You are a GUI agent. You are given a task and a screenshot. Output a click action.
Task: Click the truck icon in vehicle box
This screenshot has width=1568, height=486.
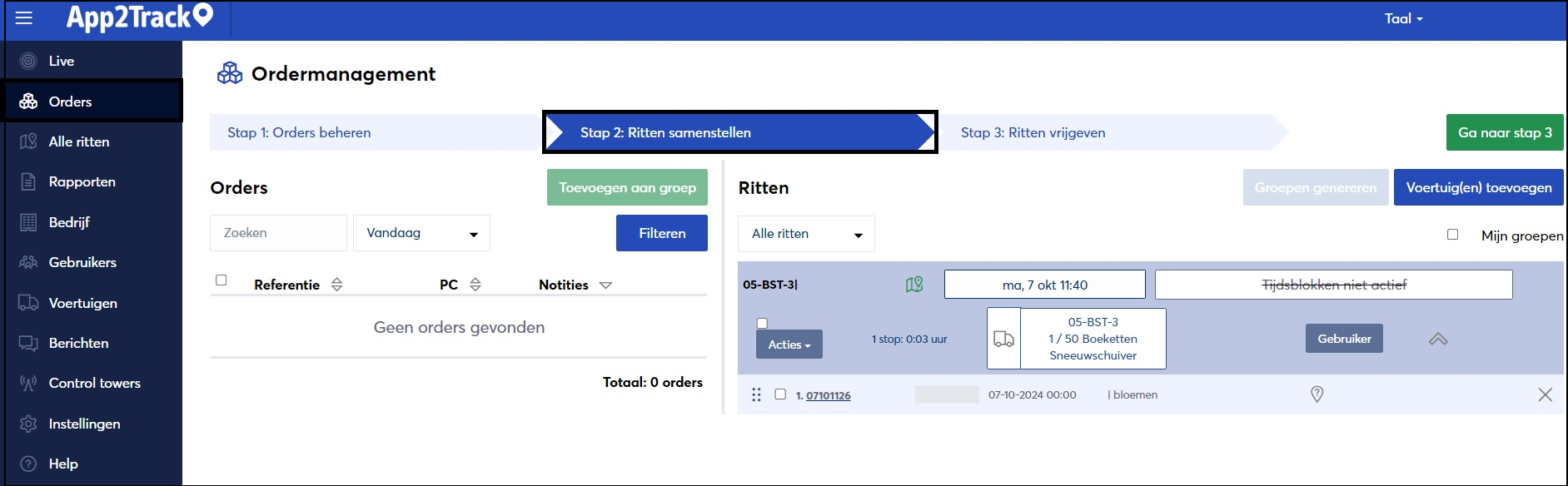[1004, 339]
